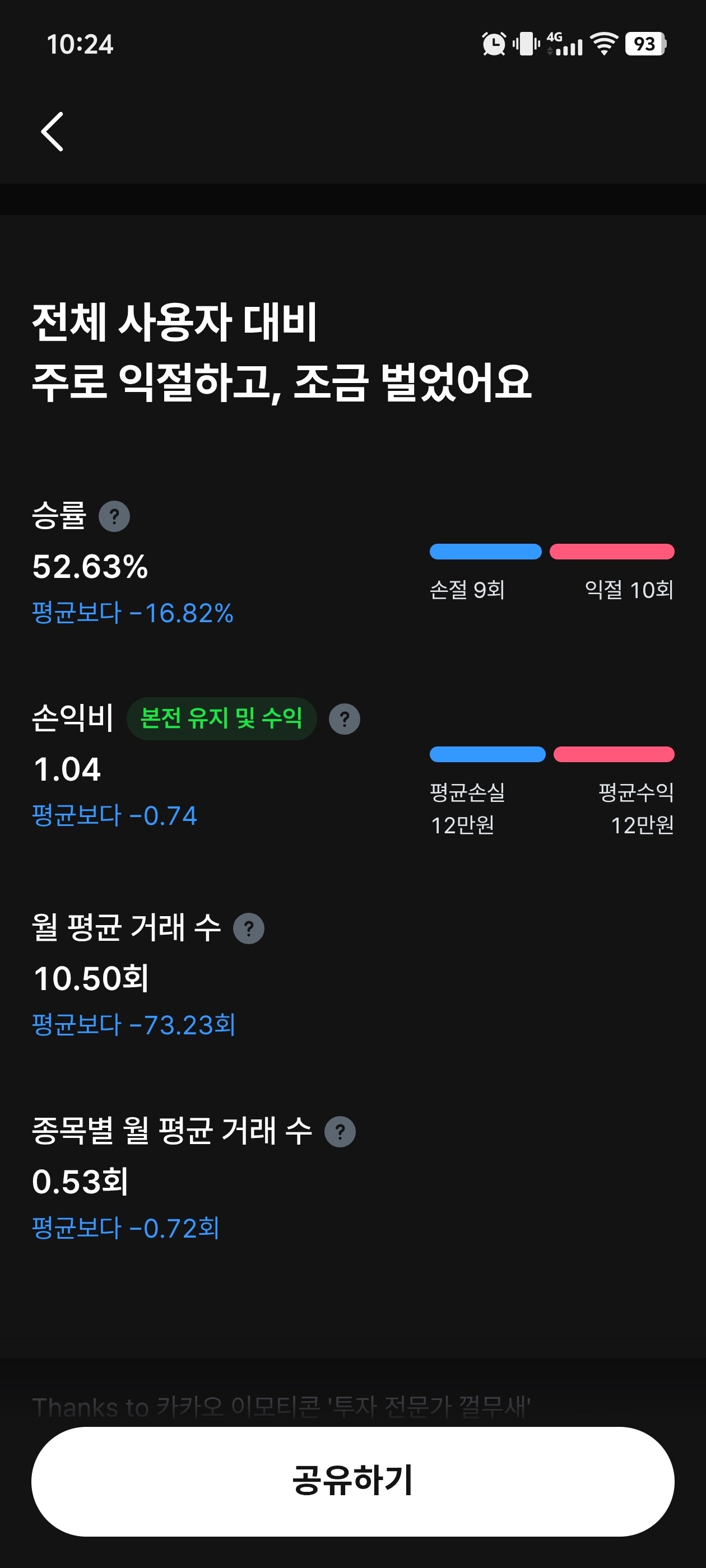Tap the 10:24 clock in status bar
The image size is (706, 1568).
pyautogui.click(x=80, y=45)
